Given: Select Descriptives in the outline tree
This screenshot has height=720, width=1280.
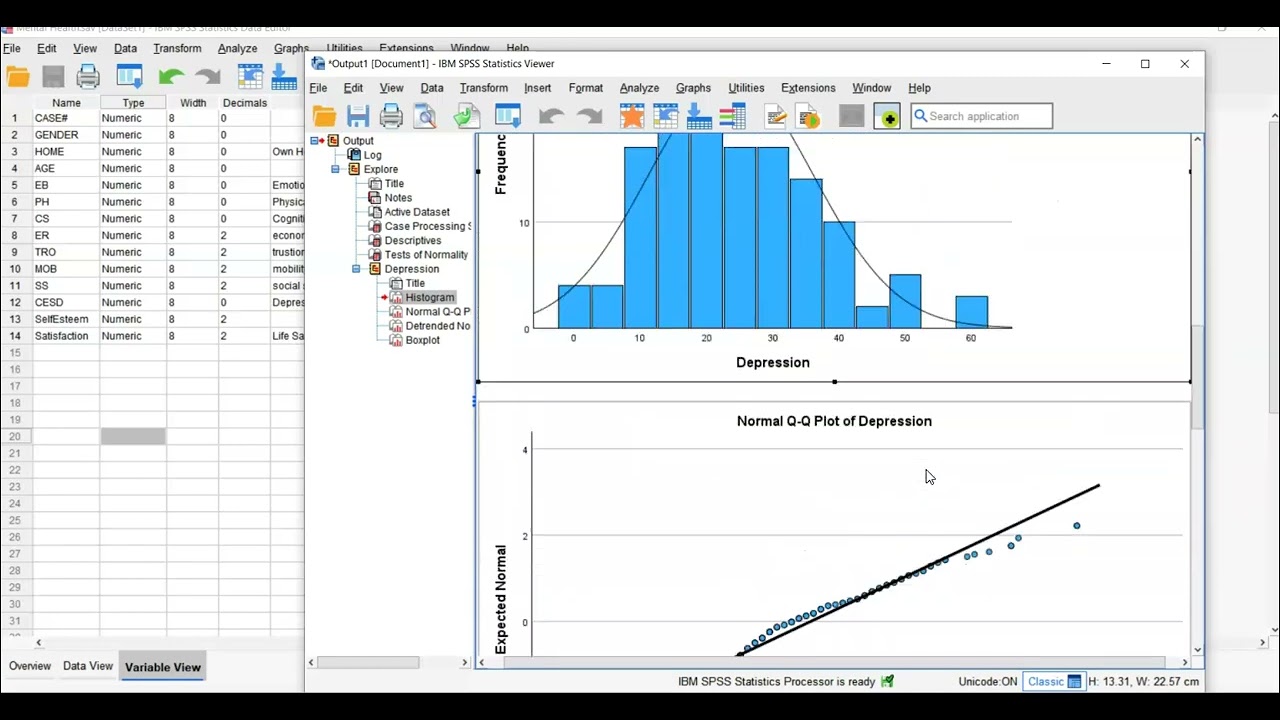Looking at the screenshot, I should coord(413,241).
